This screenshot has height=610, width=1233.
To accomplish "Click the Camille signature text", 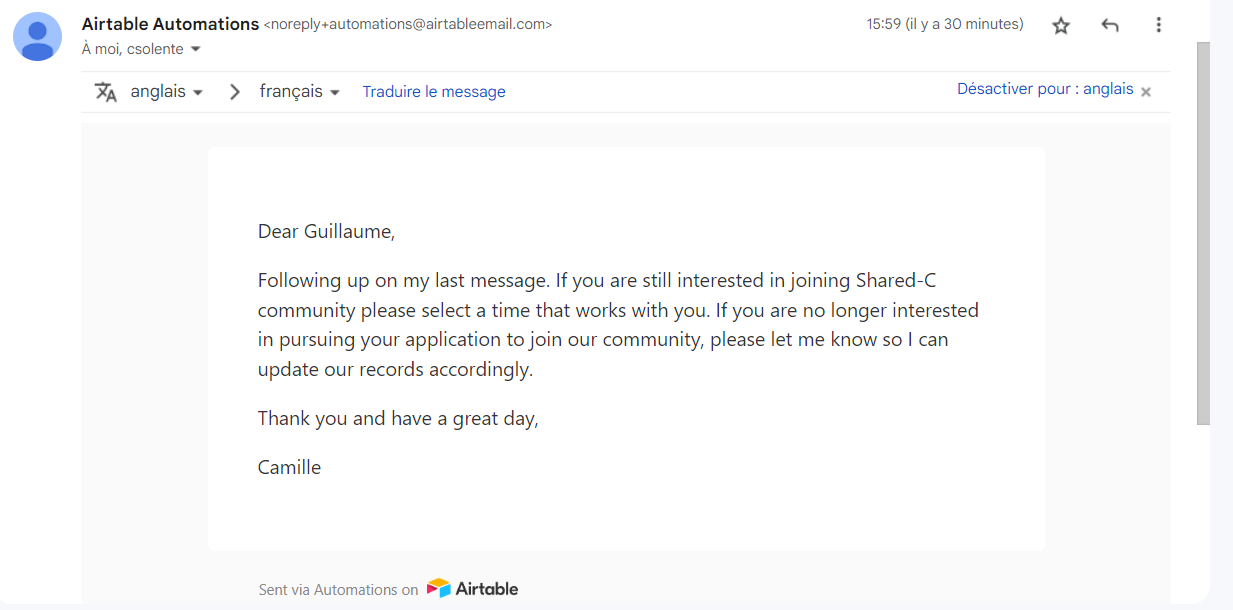I will pyautogui.click(x=289, y=467).
